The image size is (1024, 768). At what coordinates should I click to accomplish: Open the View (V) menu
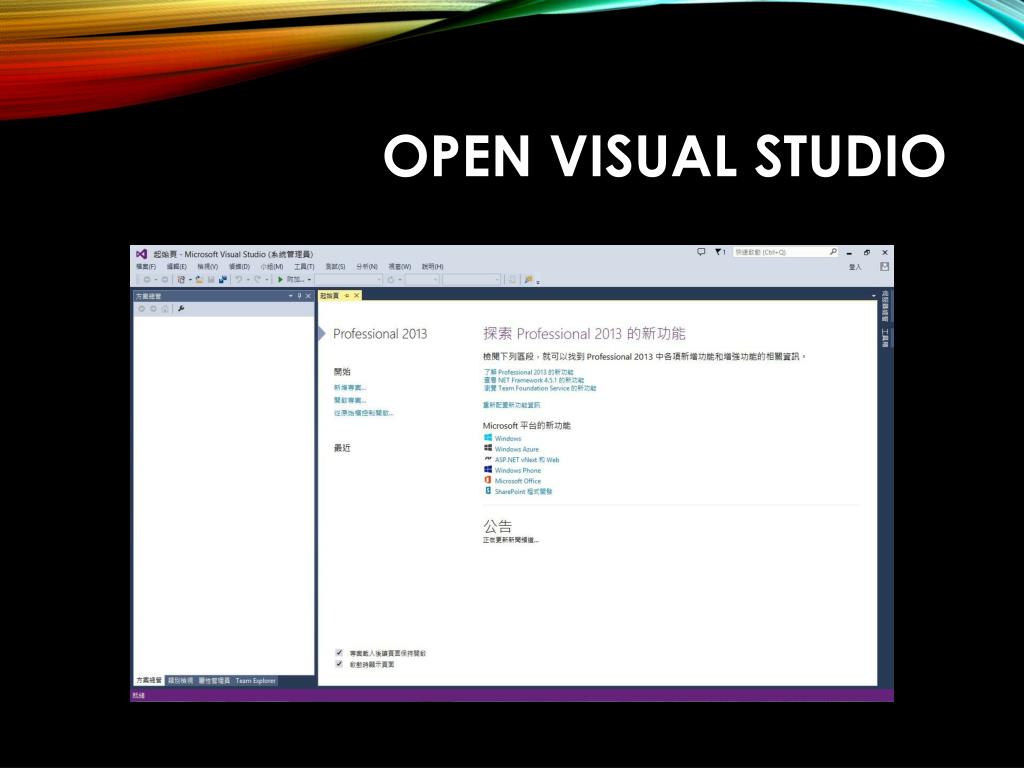208,266
